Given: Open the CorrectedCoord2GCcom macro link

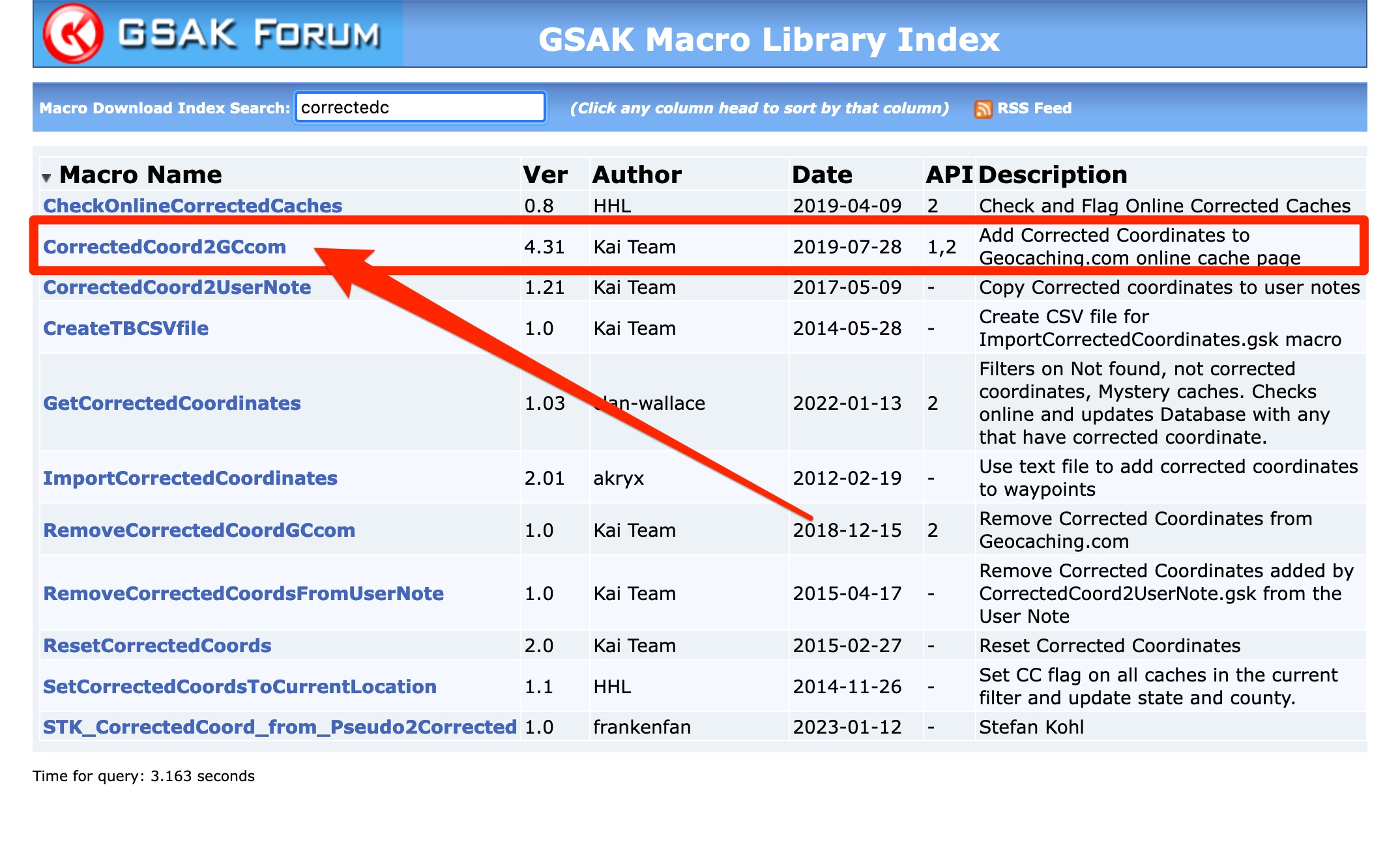Looking at the screenshot, I should point(164,247).
